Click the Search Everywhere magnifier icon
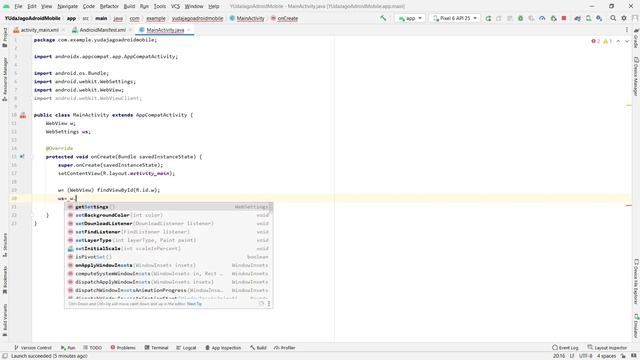This screenshot has height=360, width=640. click(613, 18)
